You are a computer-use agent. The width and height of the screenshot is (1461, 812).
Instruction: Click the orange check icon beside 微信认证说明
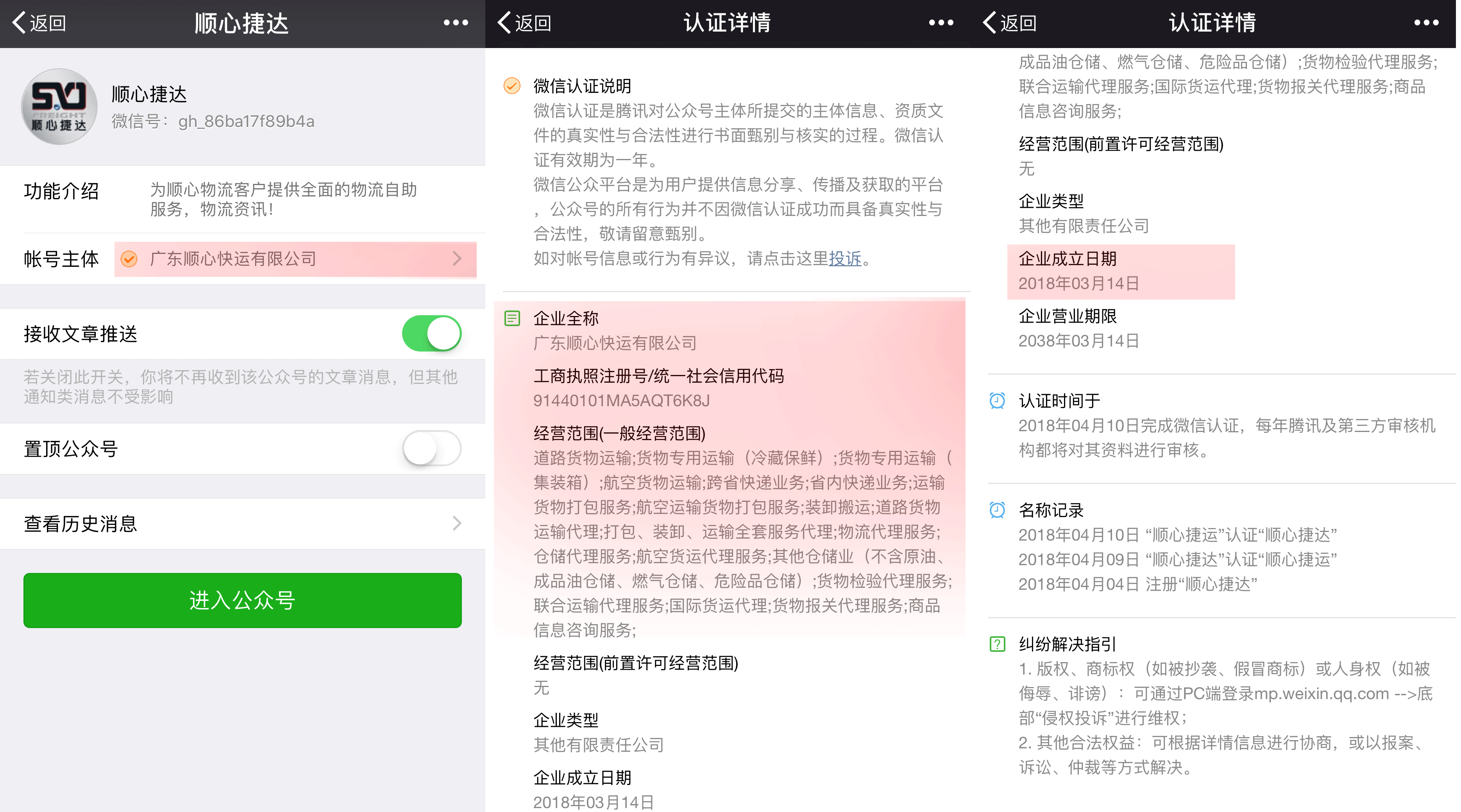(512, 86)
